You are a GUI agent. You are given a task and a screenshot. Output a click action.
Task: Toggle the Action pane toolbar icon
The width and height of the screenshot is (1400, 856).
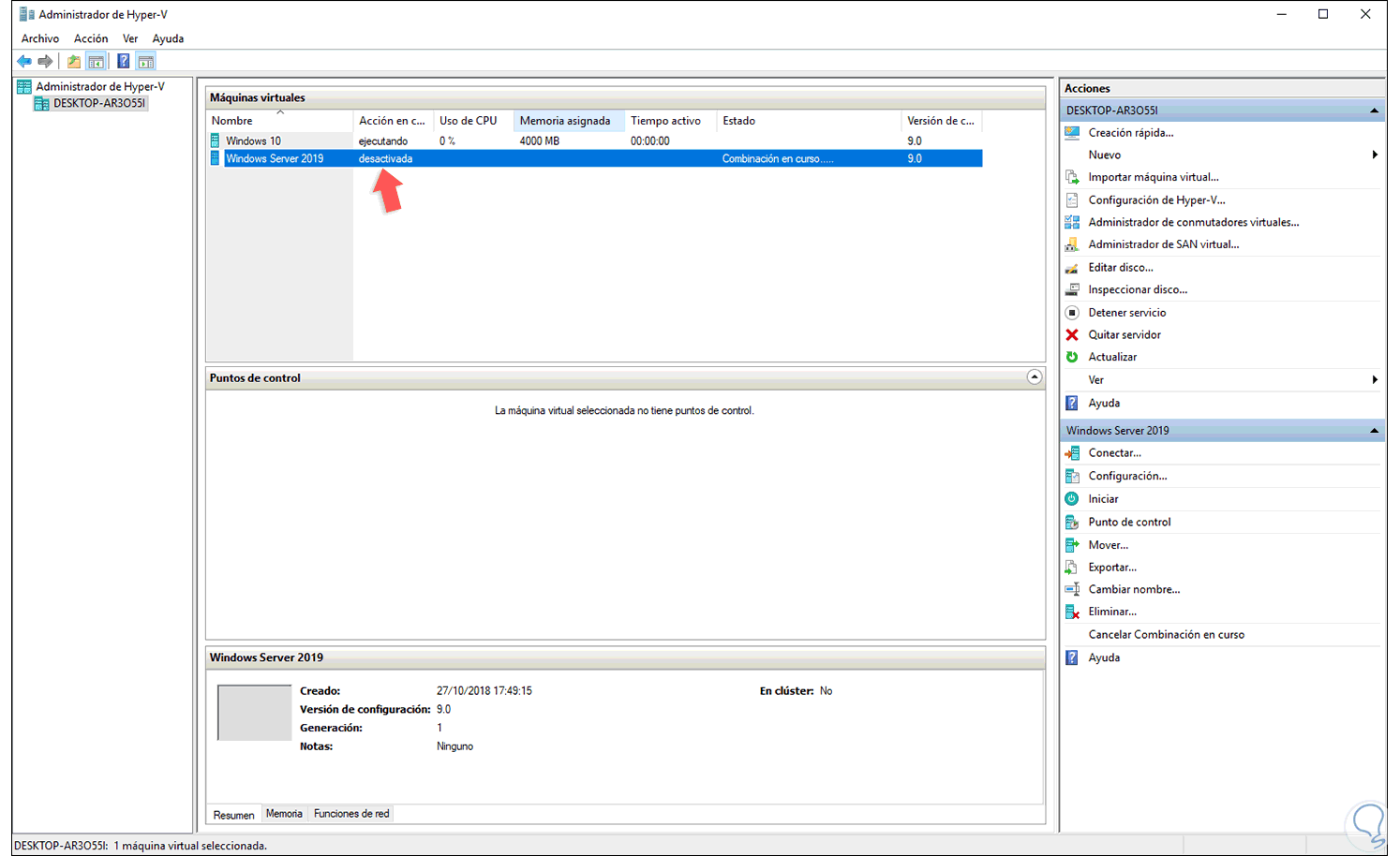click(x=145, y=62)
